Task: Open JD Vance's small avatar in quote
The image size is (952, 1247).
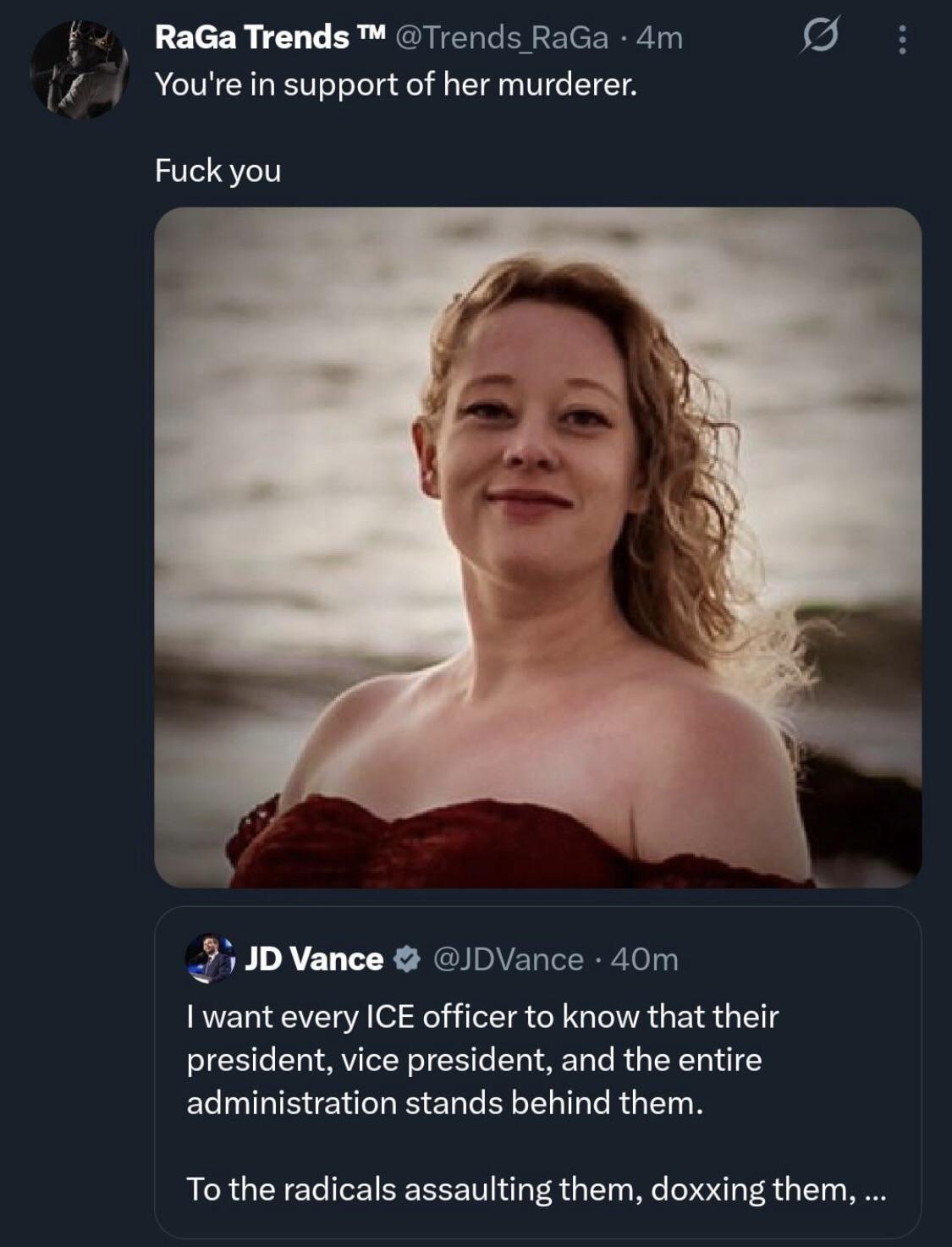Action: [x=209, y=959]
